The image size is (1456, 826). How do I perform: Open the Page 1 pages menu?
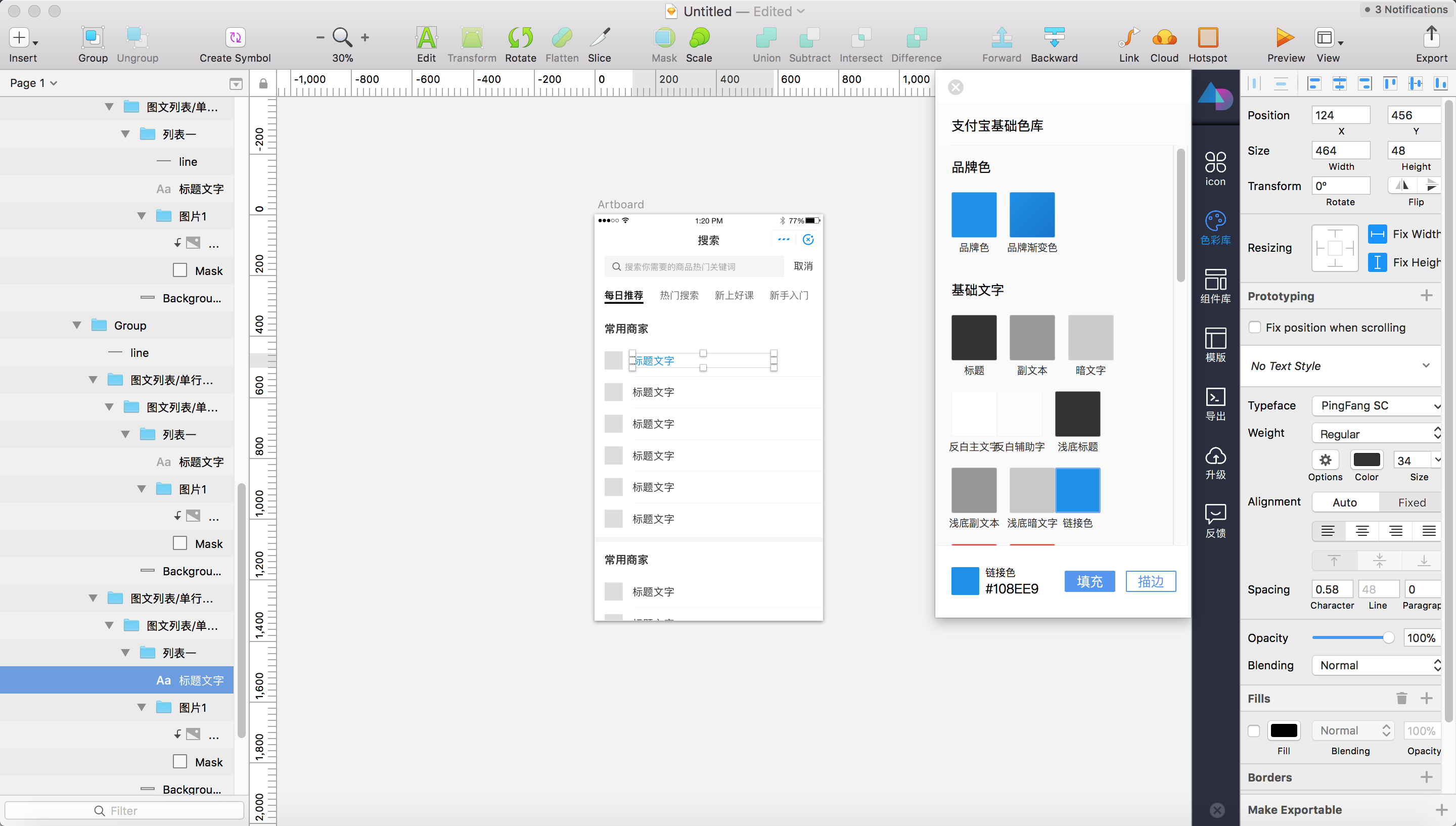point(33,83)
